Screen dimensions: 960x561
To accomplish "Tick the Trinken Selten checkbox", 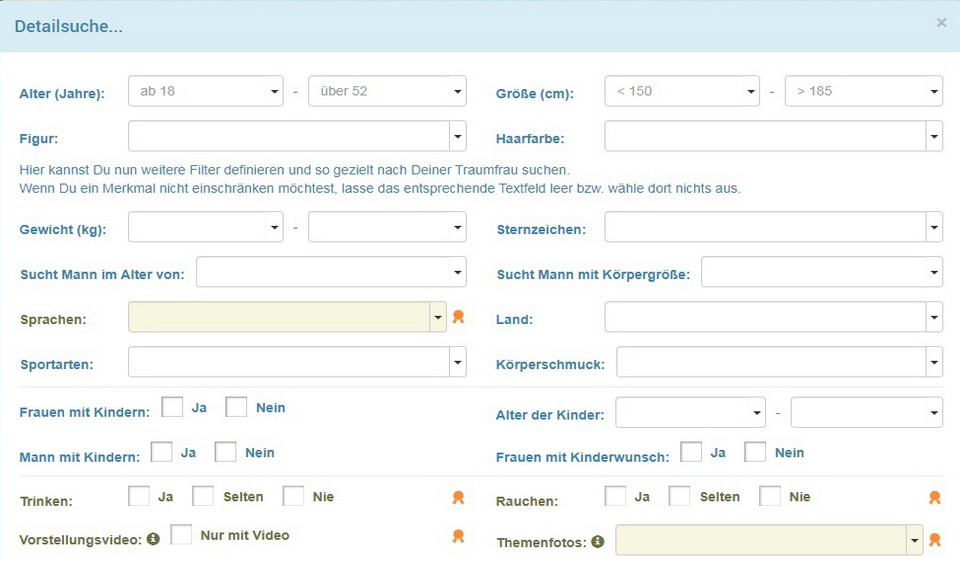I will tap(203, 495).
